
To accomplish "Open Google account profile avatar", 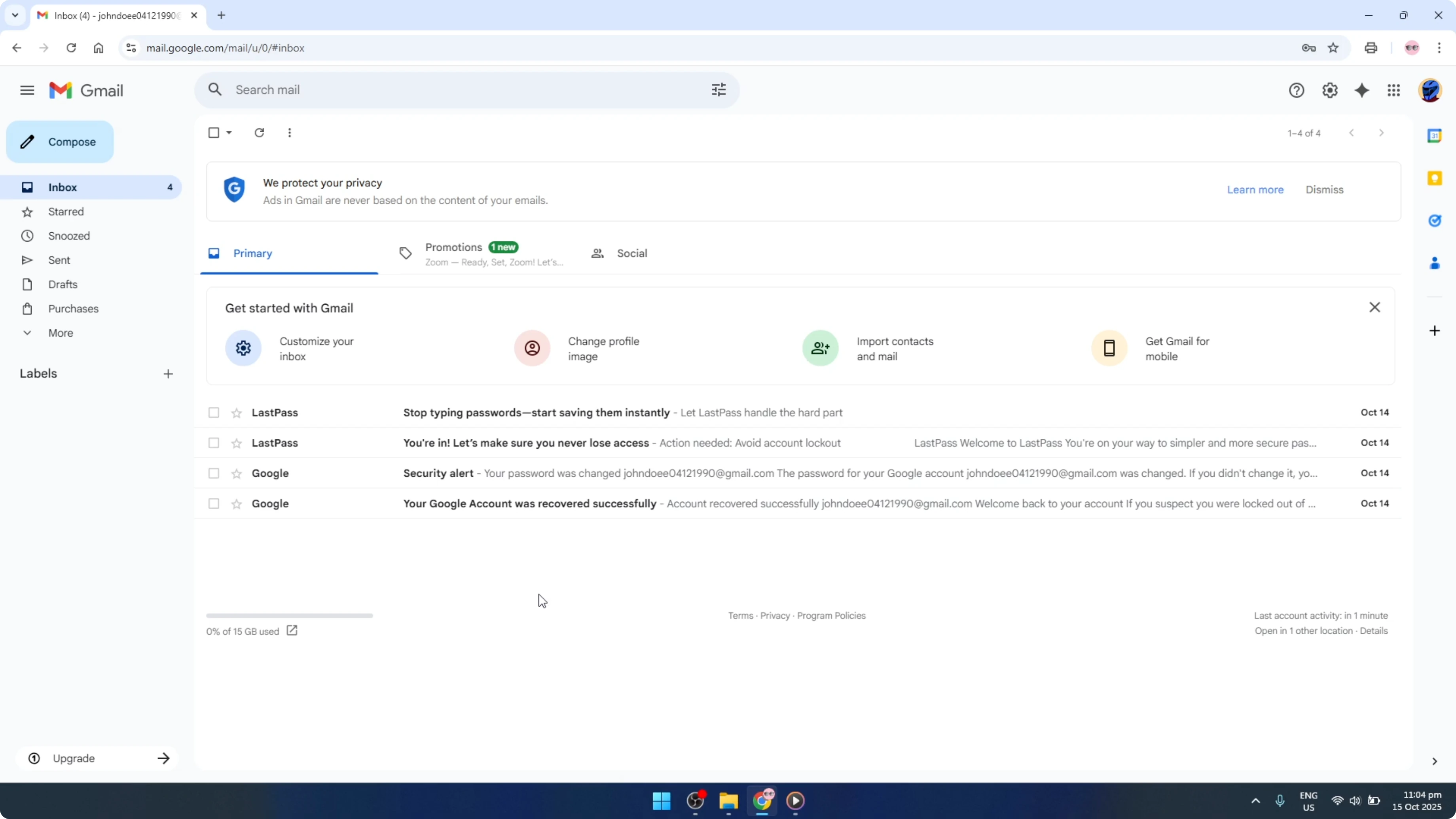I will [x=1429, y=91].
